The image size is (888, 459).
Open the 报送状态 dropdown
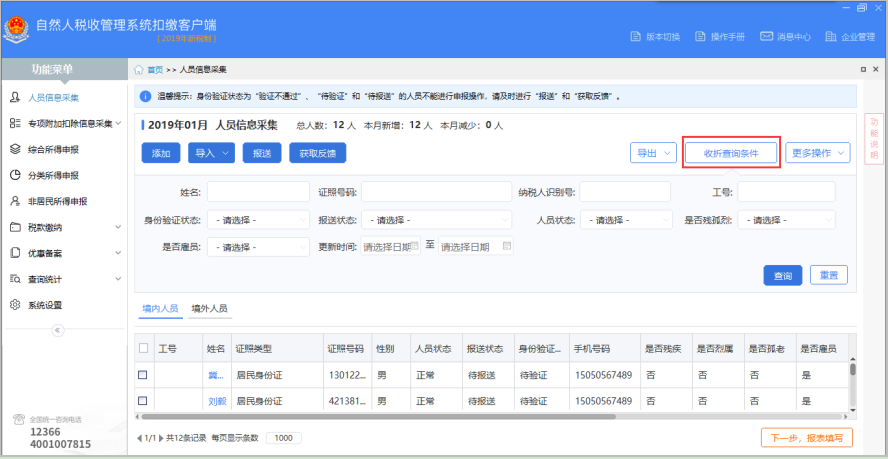[437, 220]
